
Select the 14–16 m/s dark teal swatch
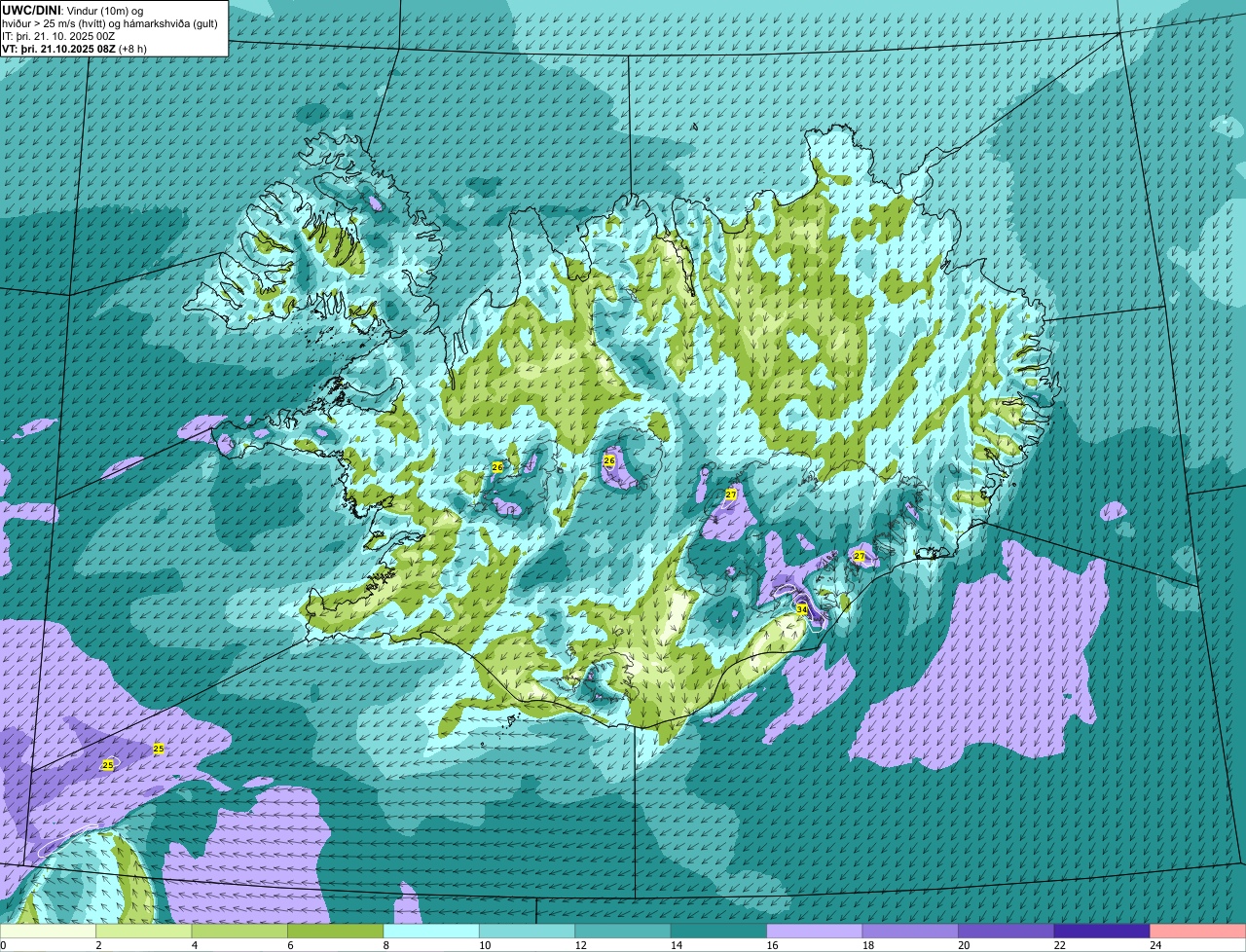(x=718, y=931)
